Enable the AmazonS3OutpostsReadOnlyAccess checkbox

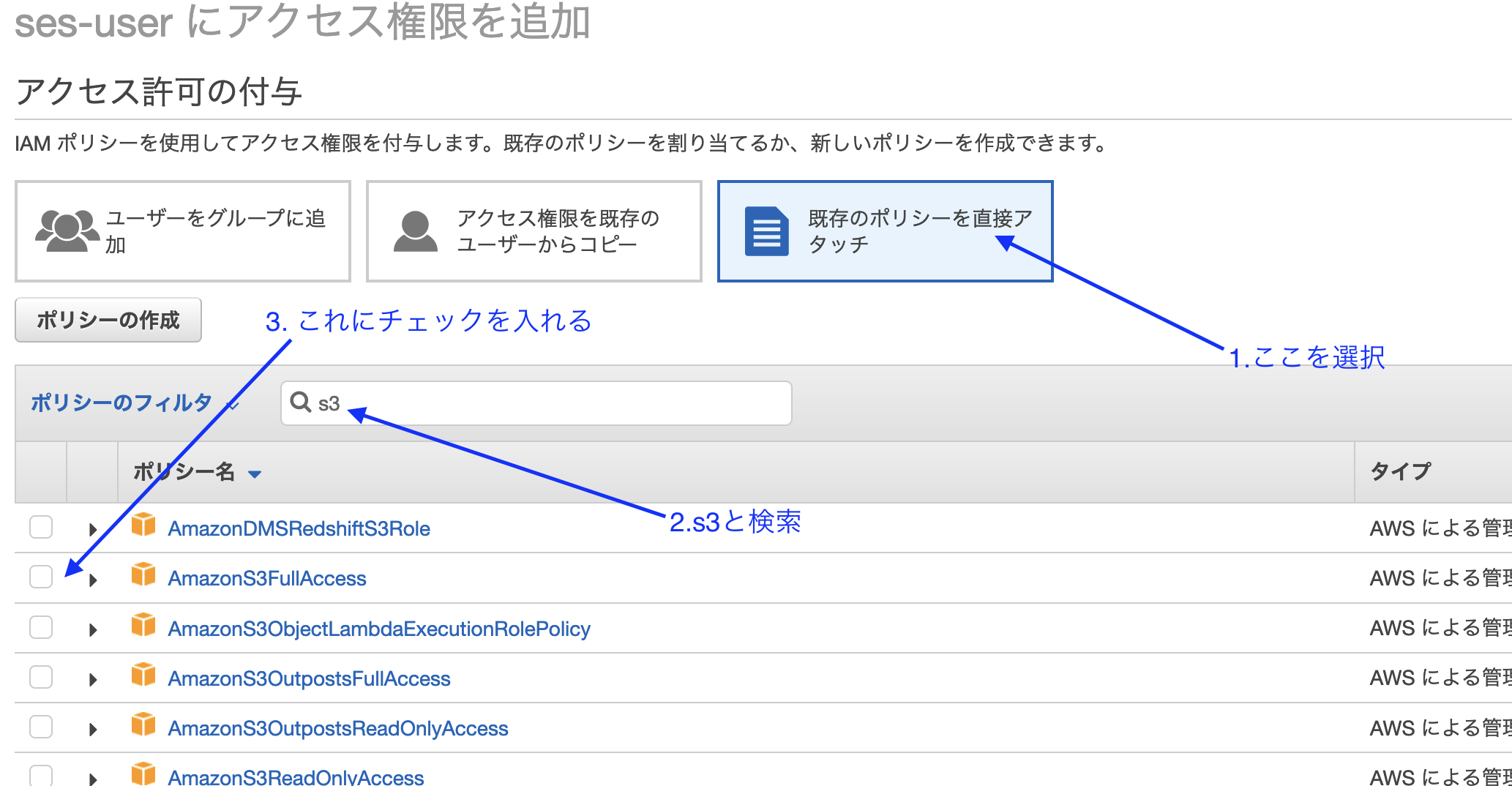[x=40, y=727]
